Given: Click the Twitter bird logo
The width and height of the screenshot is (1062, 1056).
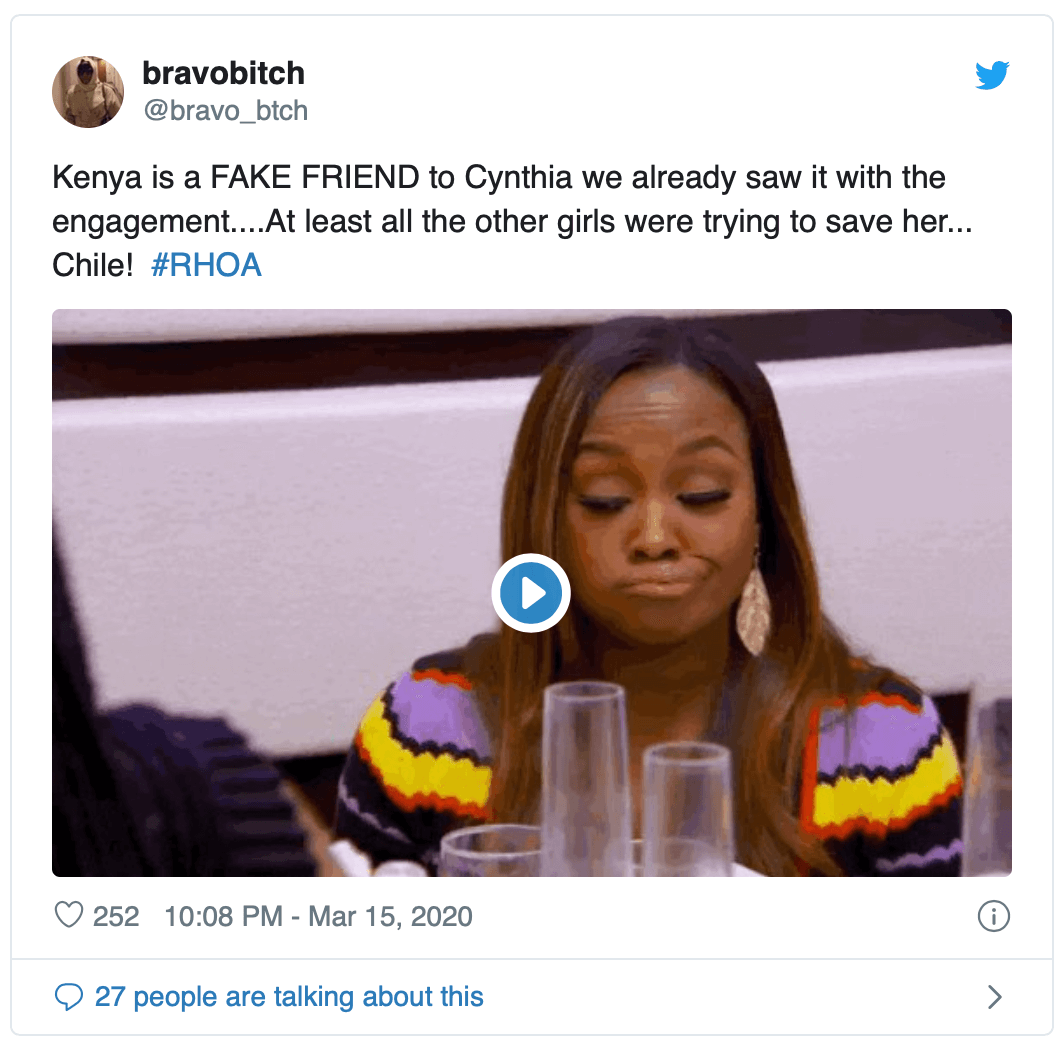Looking at the screenshot, I should point(992,76).
